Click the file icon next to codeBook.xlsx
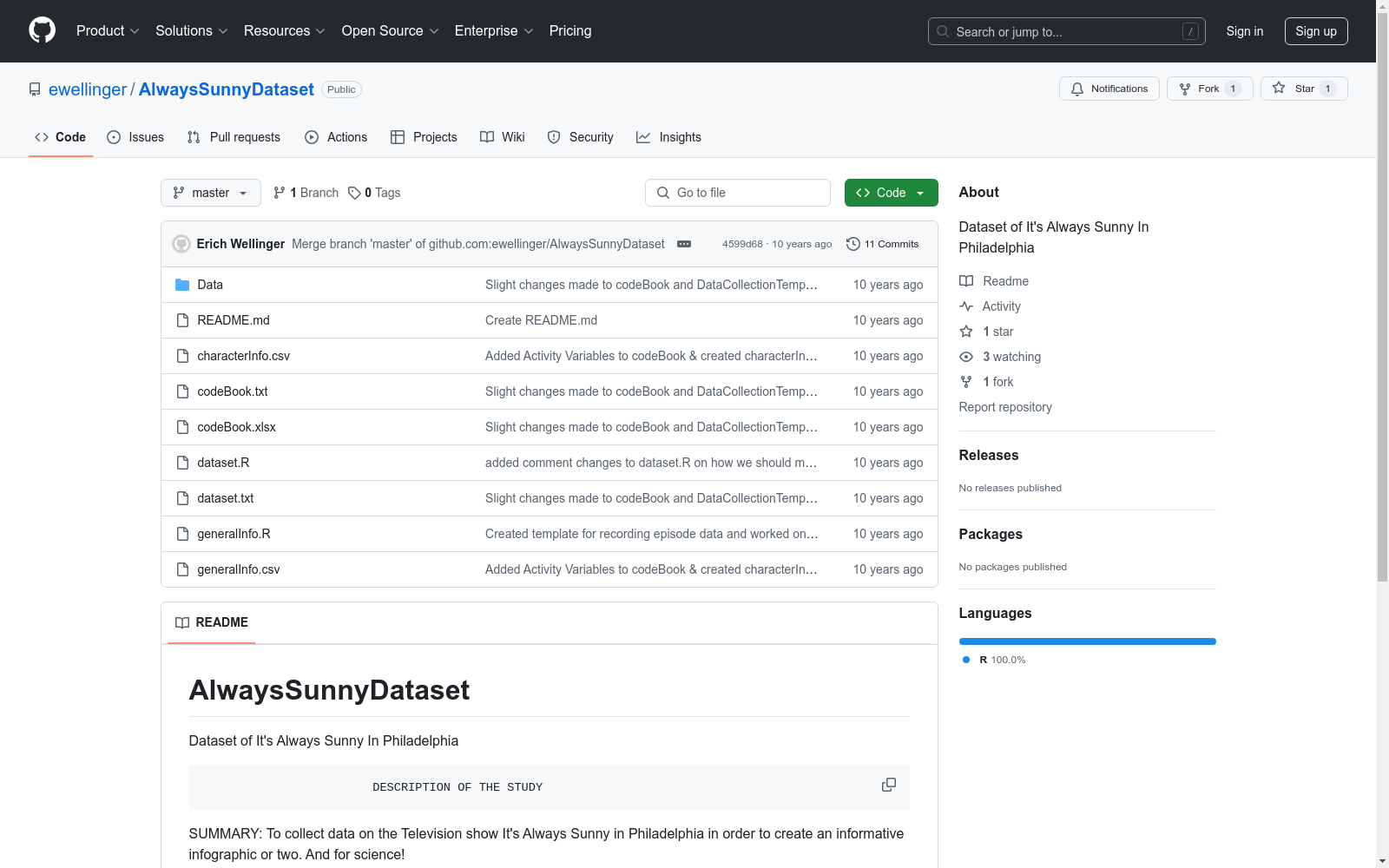Screen dimensions: 1389x868 [x=182, y=427]
